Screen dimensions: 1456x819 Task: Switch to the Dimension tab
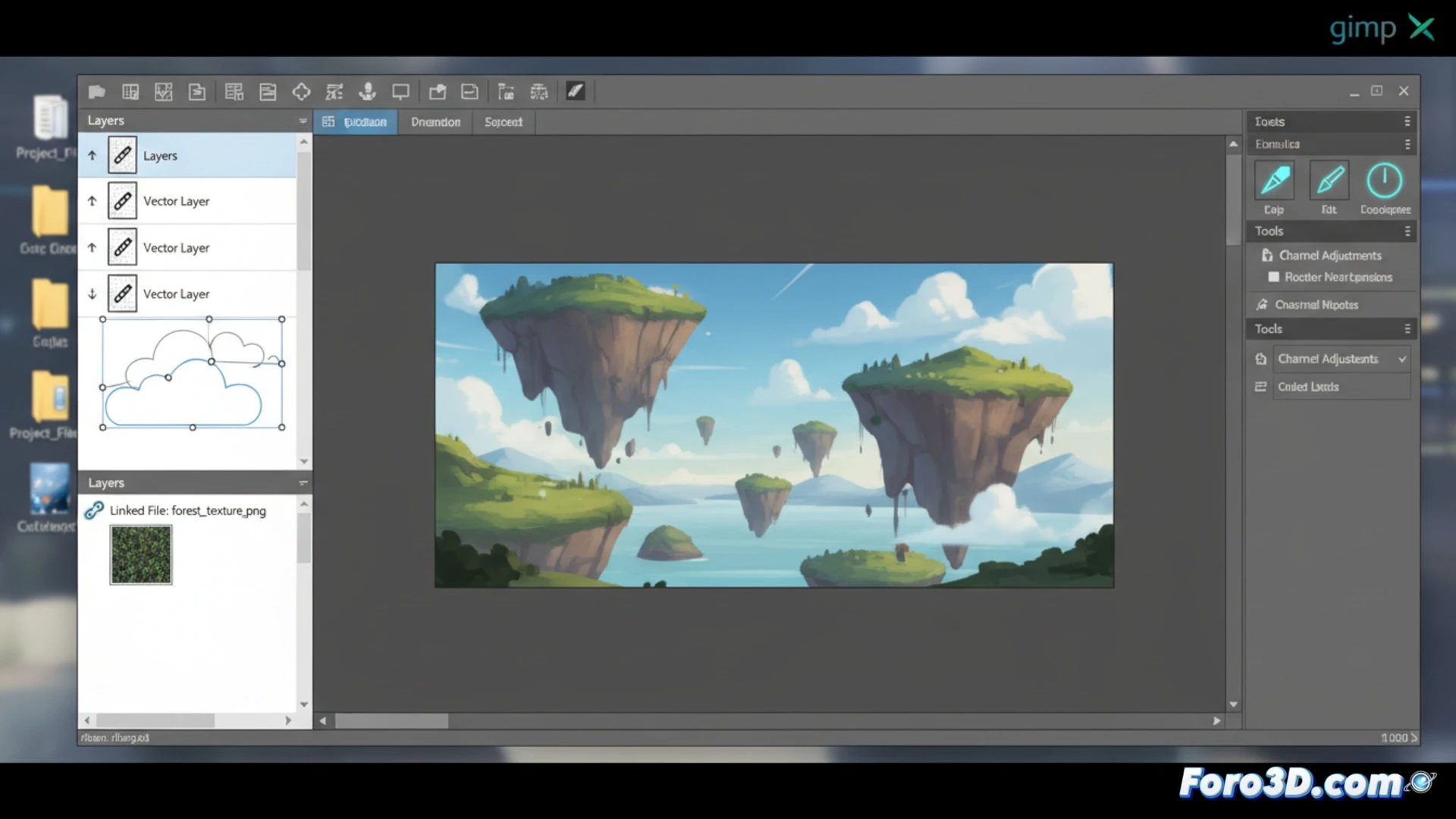pos(435,121)
